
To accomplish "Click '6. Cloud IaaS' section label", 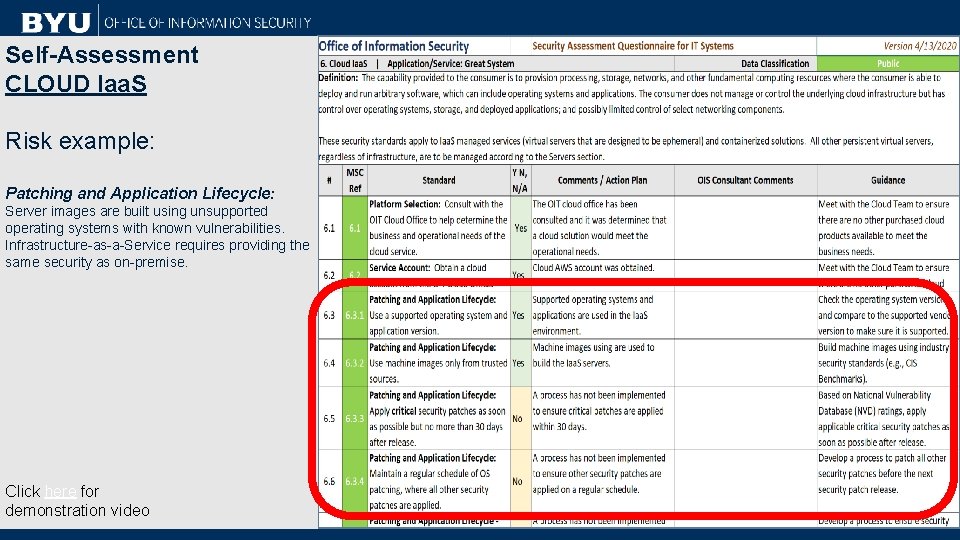I will point(343,64).
